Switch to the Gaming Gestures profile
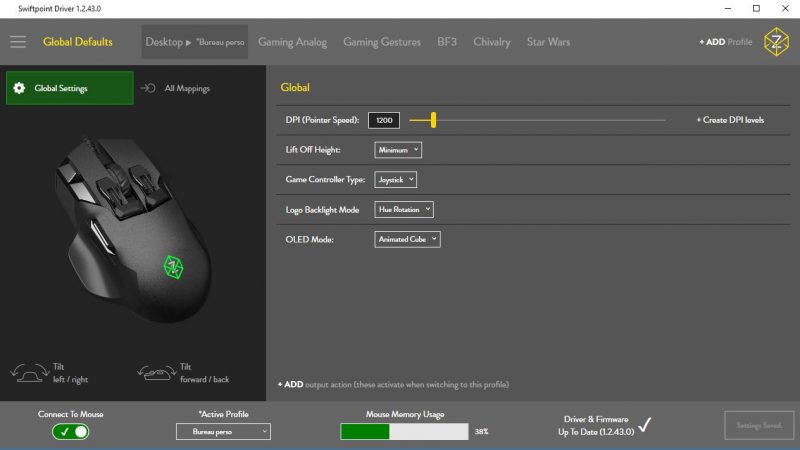 382,42
